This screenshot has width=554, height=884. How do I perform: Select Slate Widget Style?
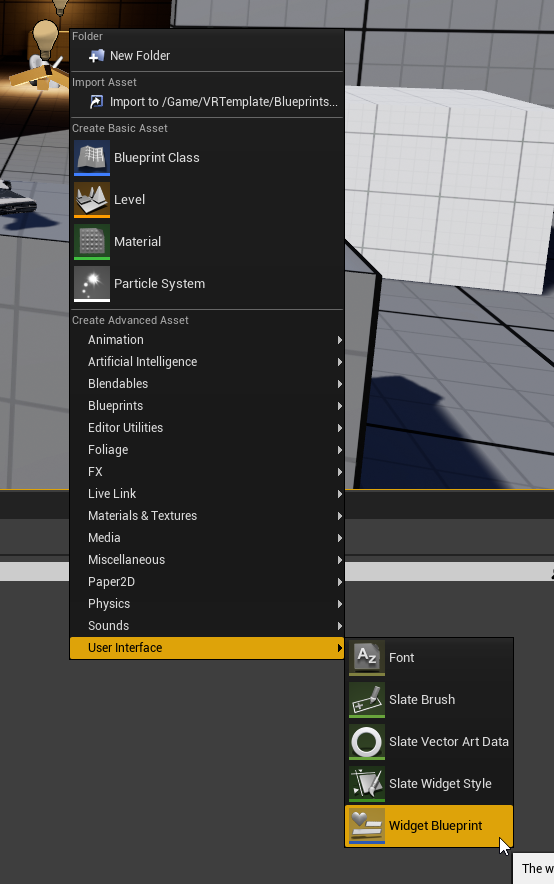coord(429,784)
